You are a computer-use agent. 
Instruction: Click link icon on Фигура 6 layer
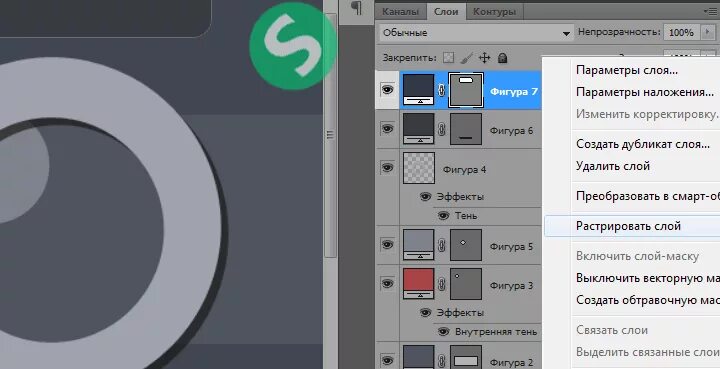coord(441,130)
